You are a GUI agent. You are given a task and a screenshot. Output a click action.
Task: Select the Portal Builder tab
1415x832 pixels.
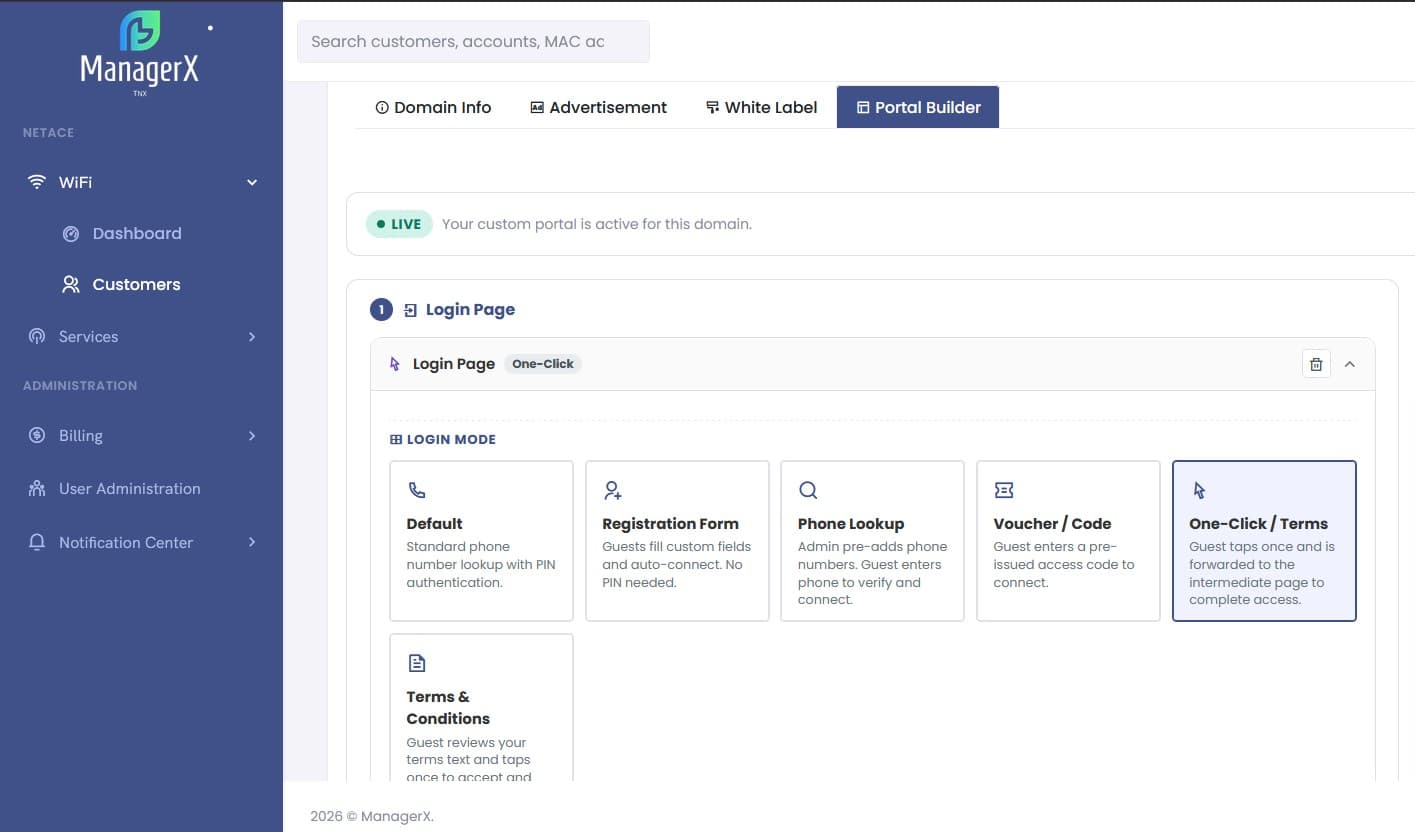click(918, 107)
